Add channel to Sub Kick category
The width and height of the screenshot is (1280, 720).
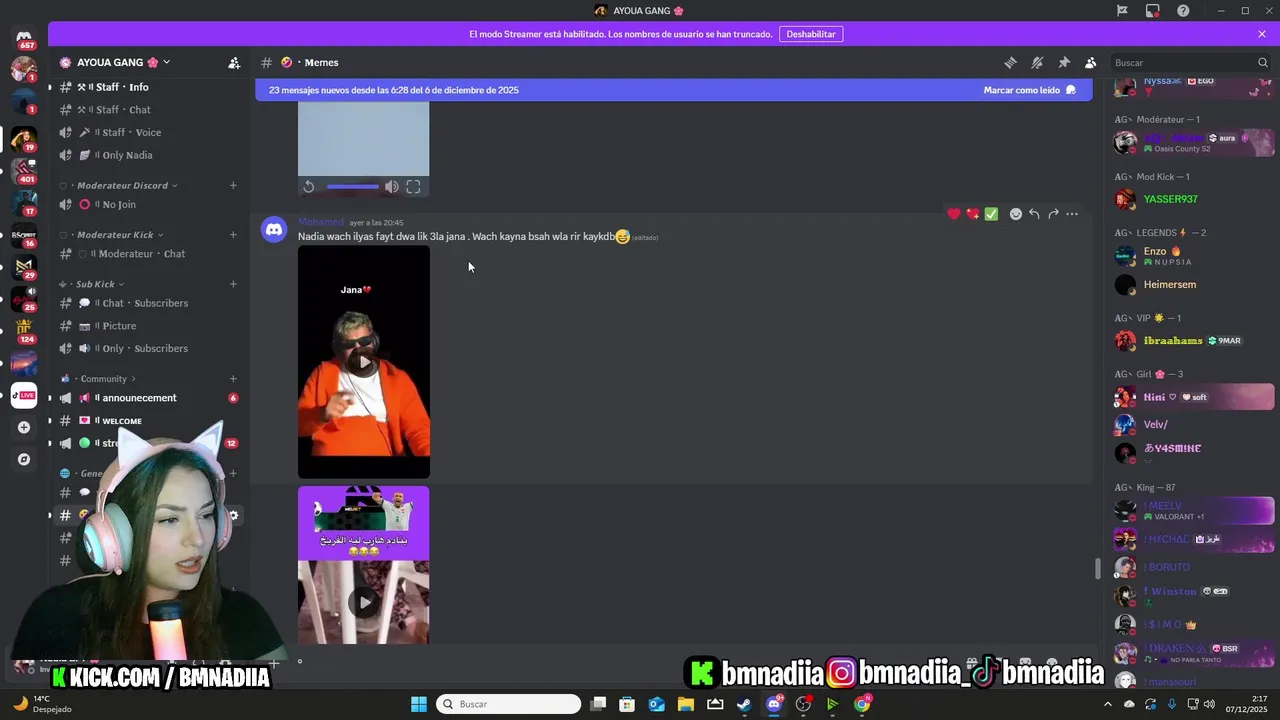click(x=233, y=284)
